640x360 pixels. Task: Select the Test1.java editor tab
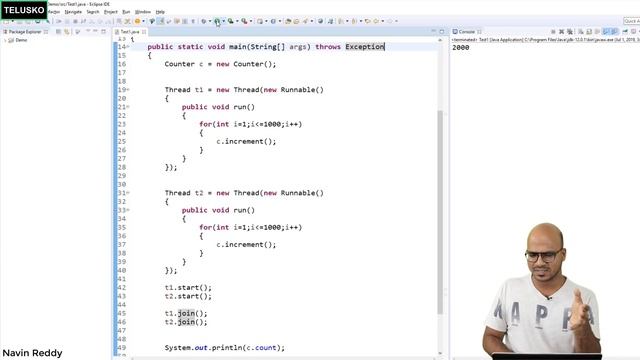[x=129, y=31]
